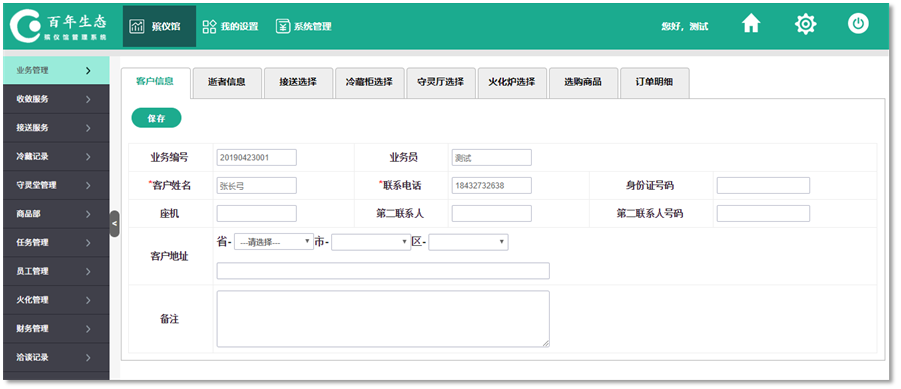This screenshot has height=389, width=901.
Task: Switch to the 逝者信息 tab
Action: coord(227,83)
